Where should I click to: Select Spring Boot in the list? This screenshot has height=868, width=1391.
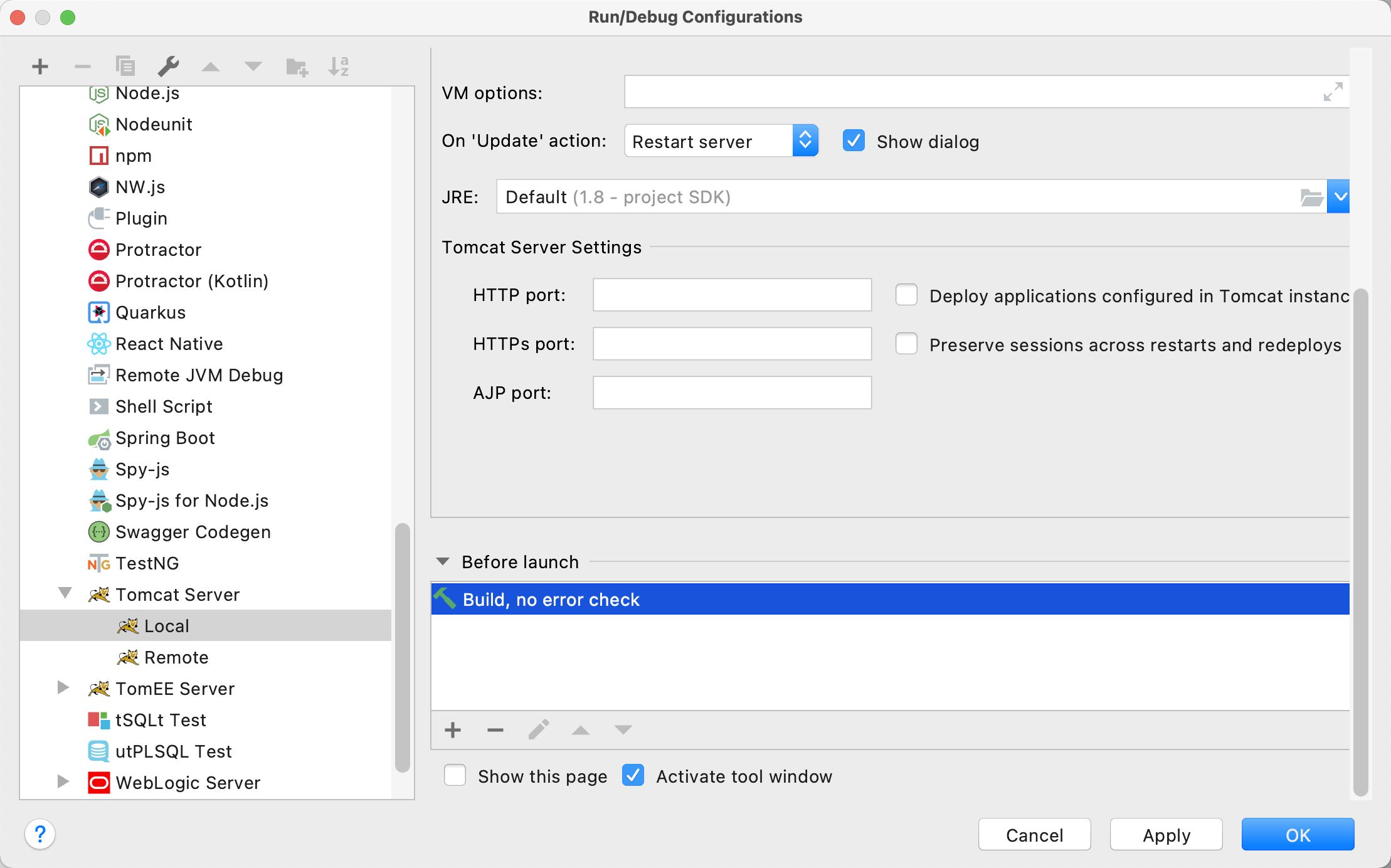165,438
